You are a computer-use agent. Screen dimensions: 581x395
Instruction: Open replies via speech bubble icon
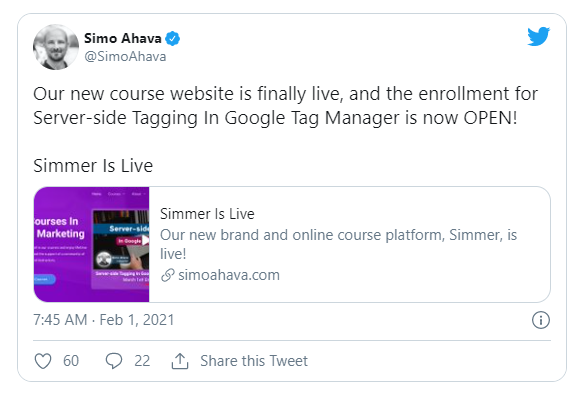tap(113, 361)
